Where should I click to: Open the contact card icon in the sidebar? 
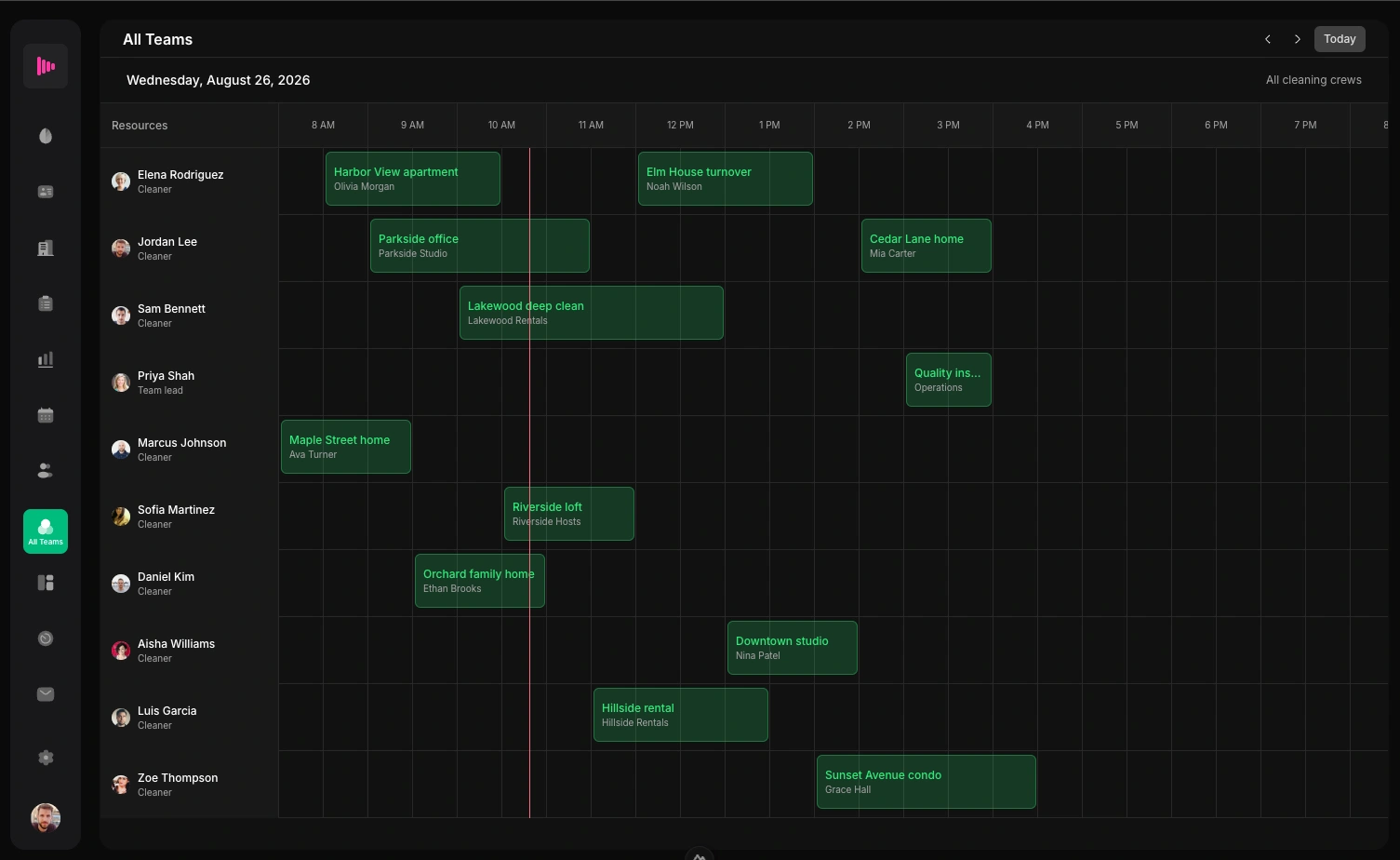pos(46,192)
